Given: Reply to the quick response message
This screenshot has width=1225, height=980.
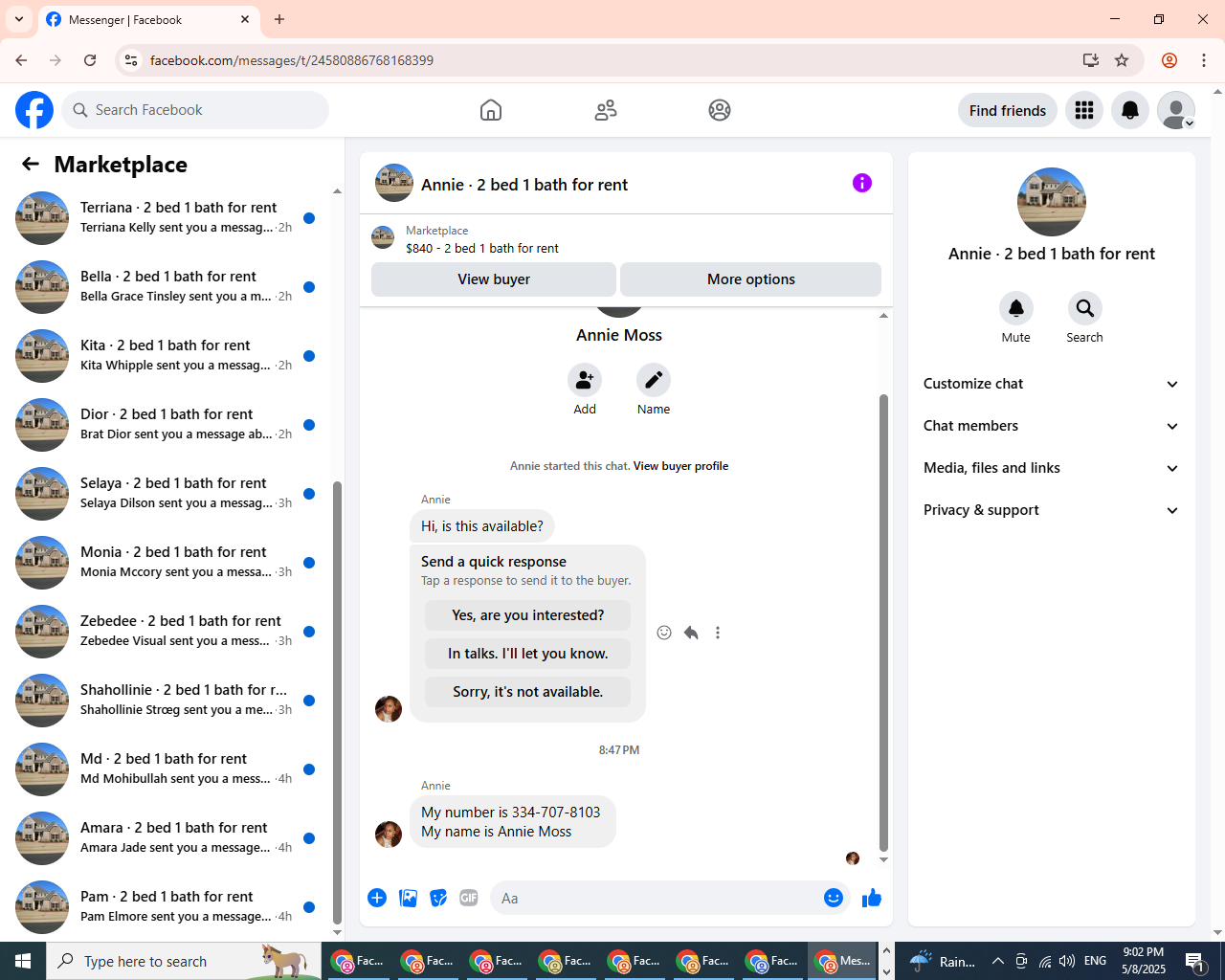Looking at the screenshot, I should tap(691, 633).
